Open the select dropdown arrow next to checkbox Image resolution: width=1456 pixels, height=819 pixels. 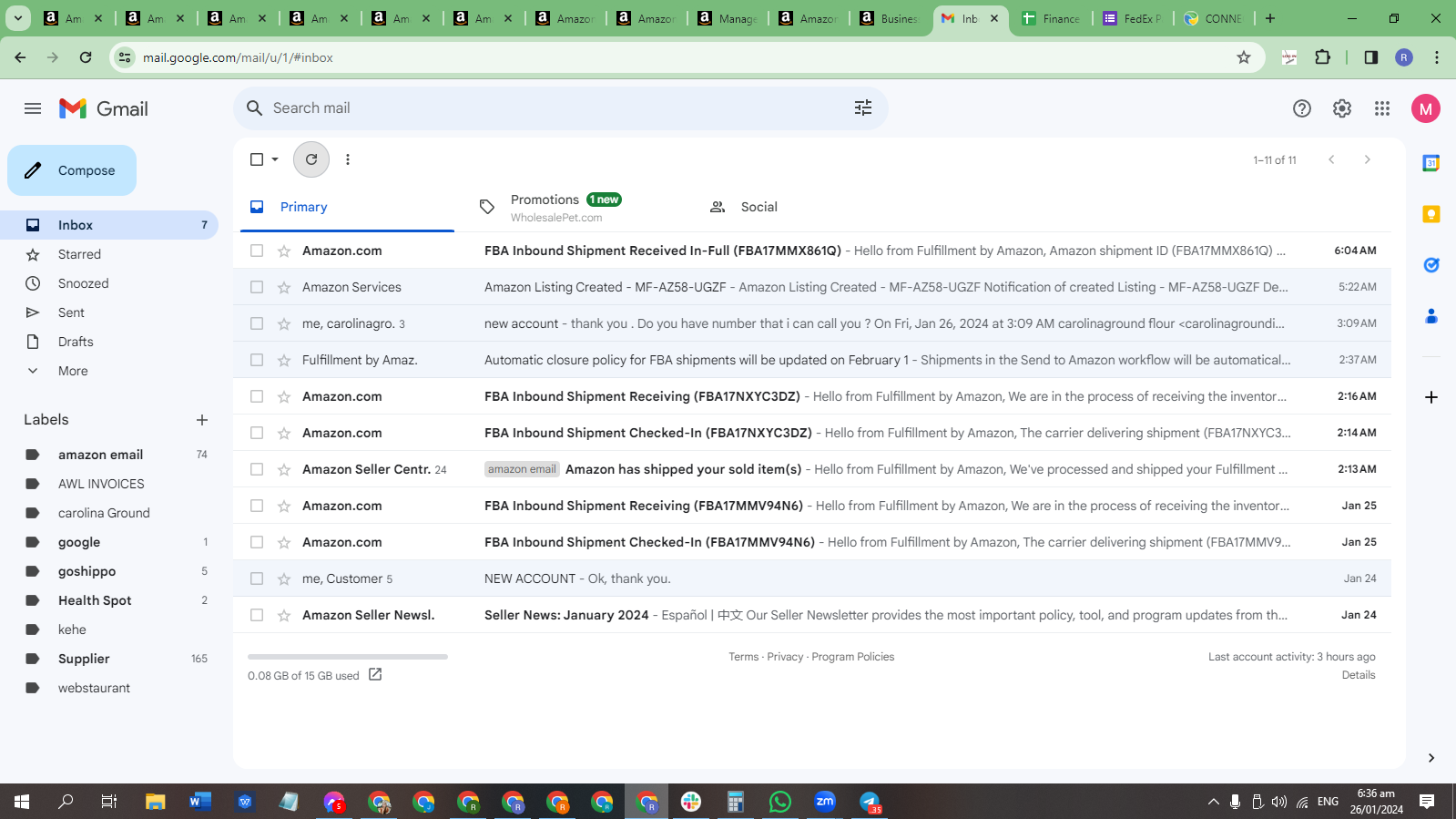(x=275, y=159)
